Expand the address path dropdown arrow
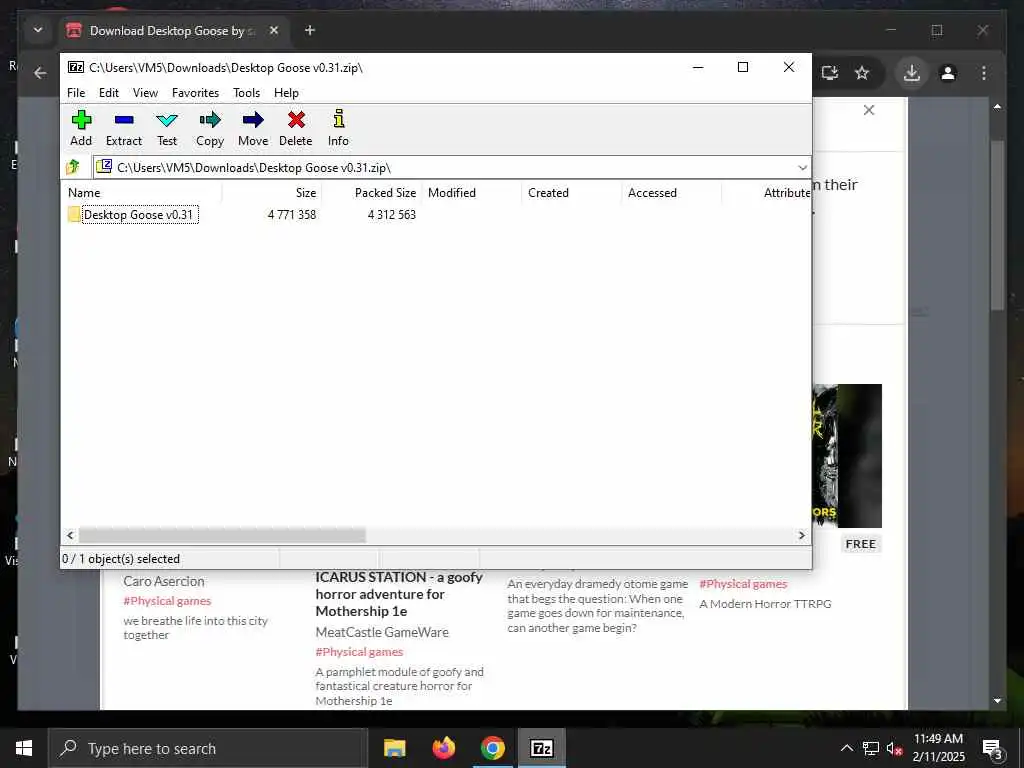The height and width of the screenshot is (768, 1024). 802,168
